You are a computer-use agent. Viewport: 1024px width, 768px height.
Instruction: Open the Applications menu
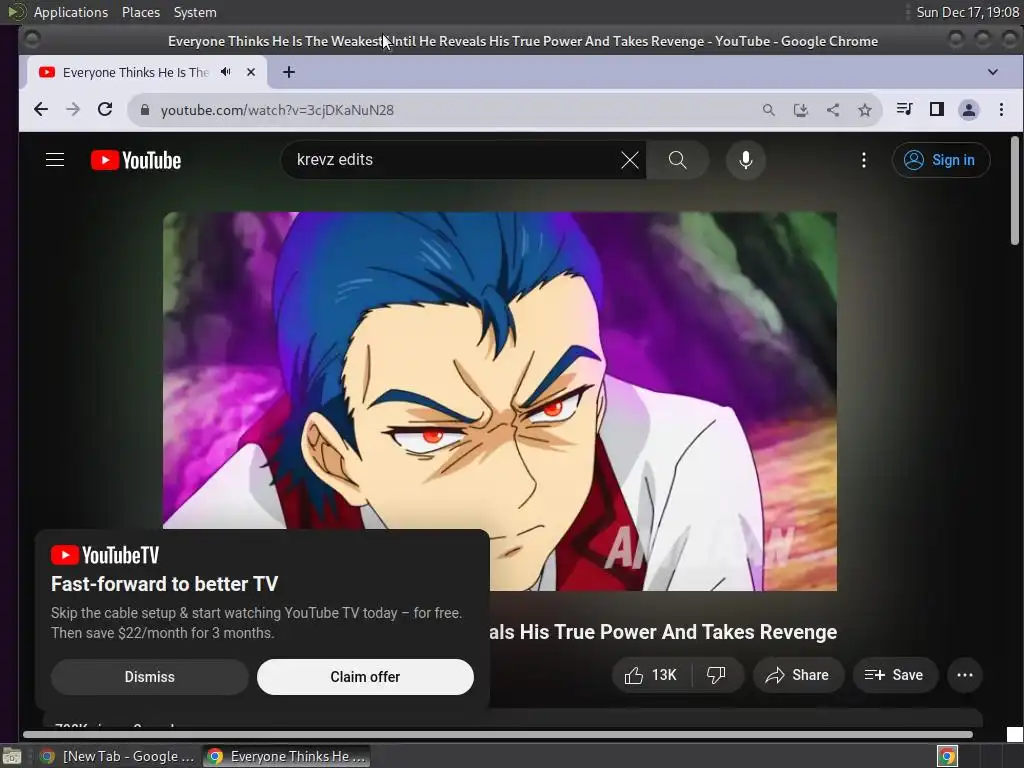(71, 12)
